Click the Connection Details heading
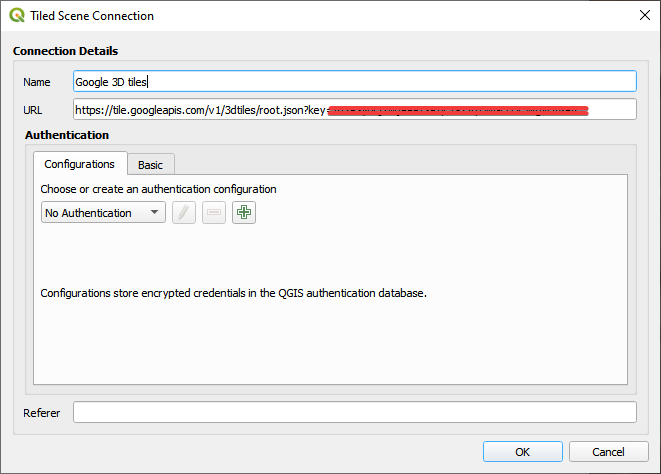 (65, 51)
